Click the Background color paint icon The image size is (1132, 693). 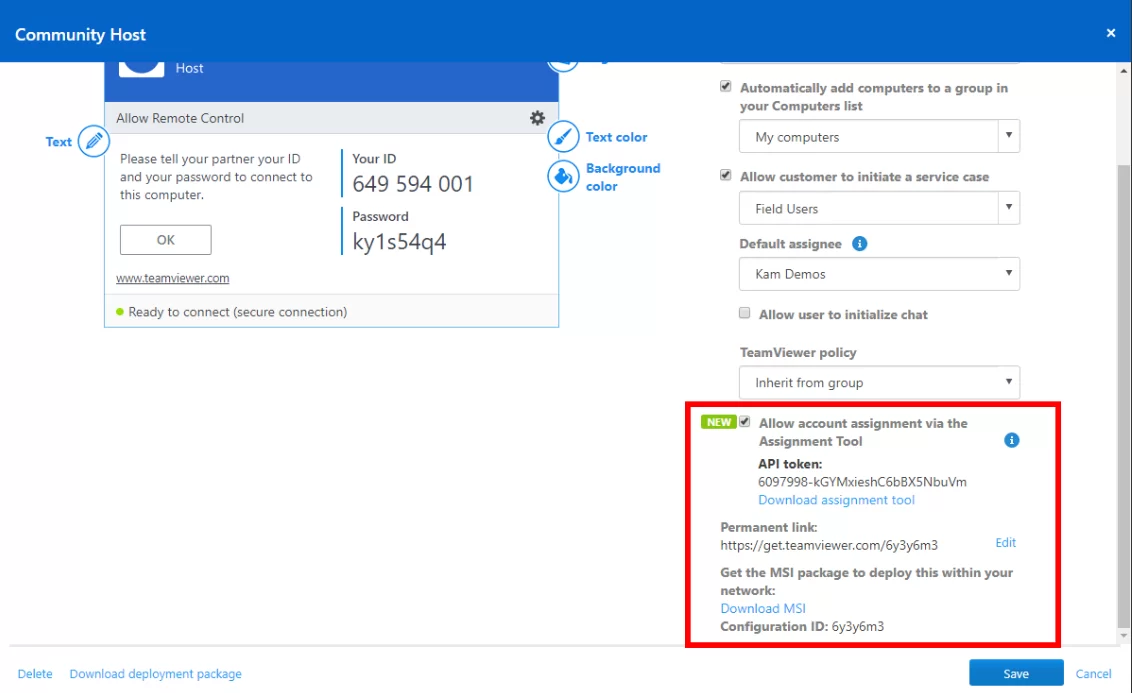pos(563,174)
